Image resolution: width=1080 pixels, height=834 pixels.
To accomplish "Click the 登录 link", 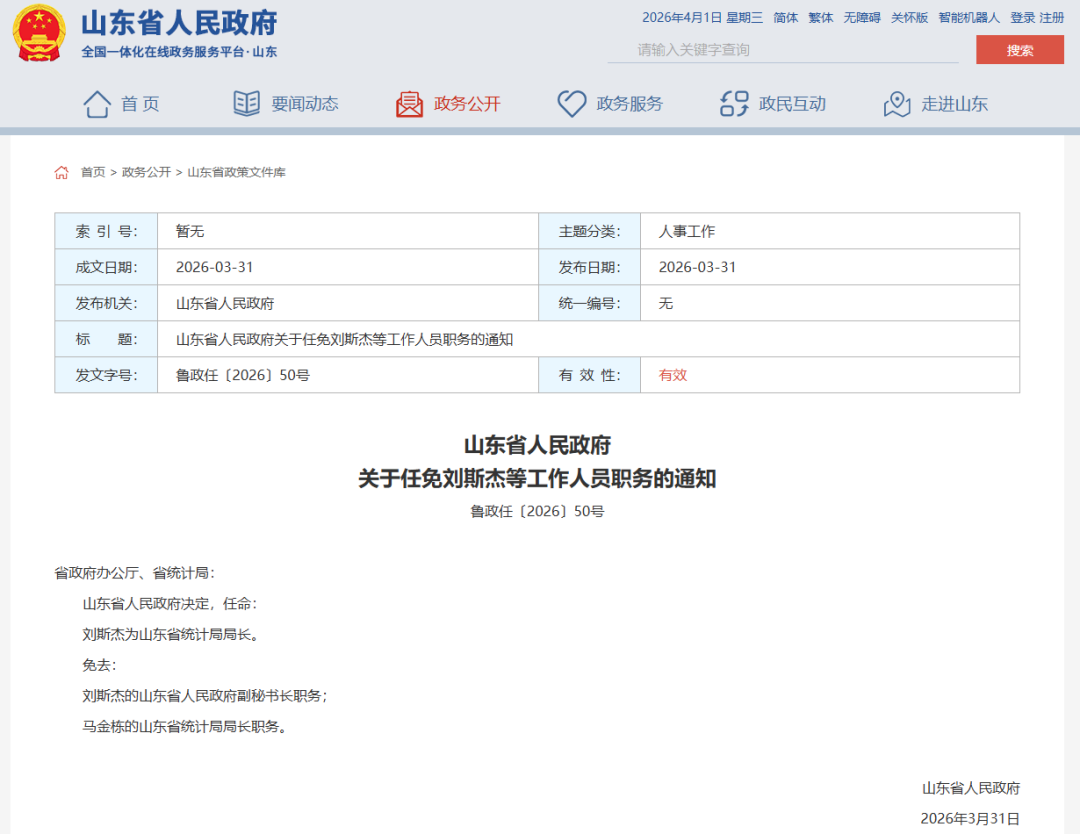I will 1022,18.
